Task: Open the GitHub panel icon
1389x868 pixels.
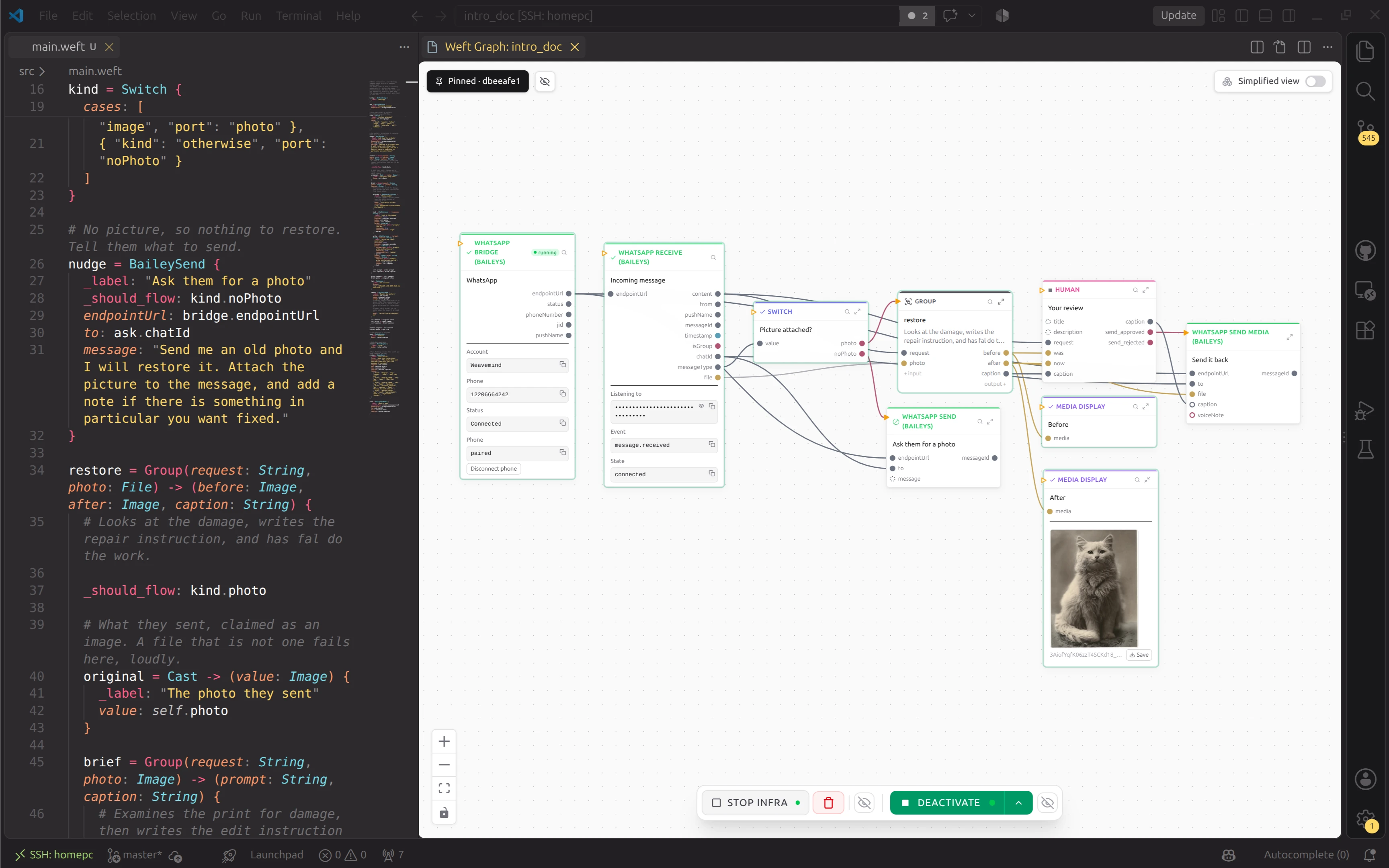Action: 1365,251
